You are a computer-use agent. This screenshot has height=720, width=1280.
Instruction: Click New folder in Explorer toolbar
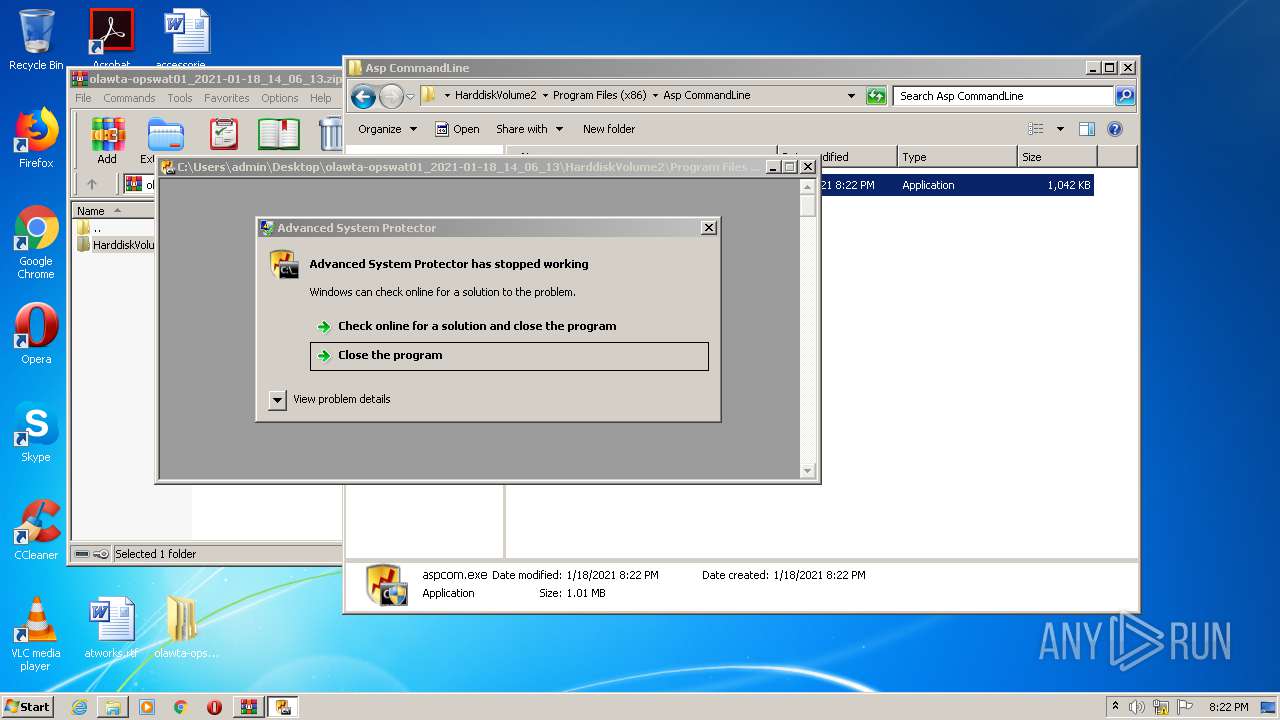(609, 129)
